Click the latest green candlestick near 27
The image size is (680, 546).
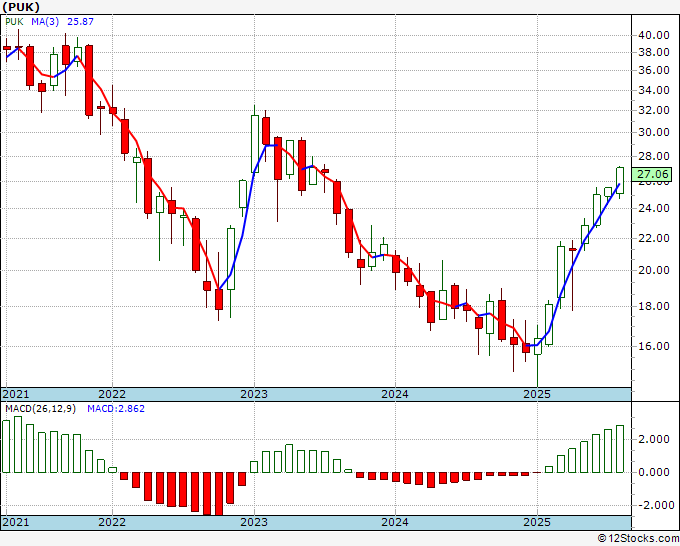(x=620, y=180)
